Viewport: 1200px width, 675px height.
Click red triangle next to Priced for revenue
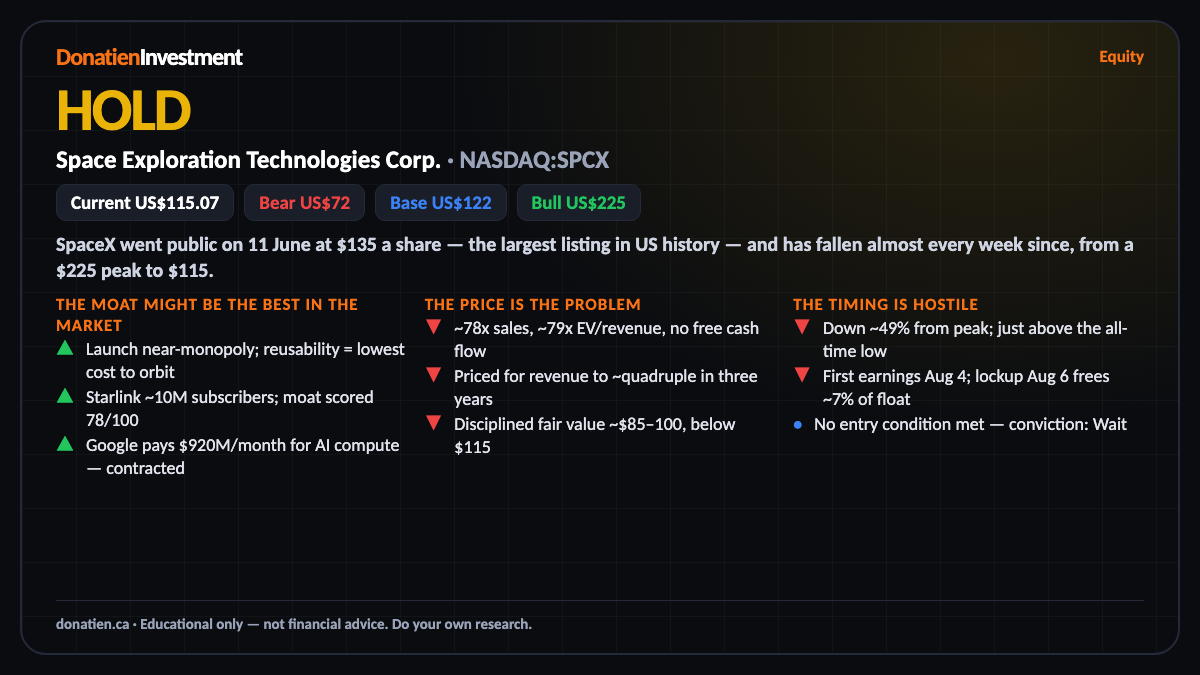pyautogui.click(x=433, y=376)
